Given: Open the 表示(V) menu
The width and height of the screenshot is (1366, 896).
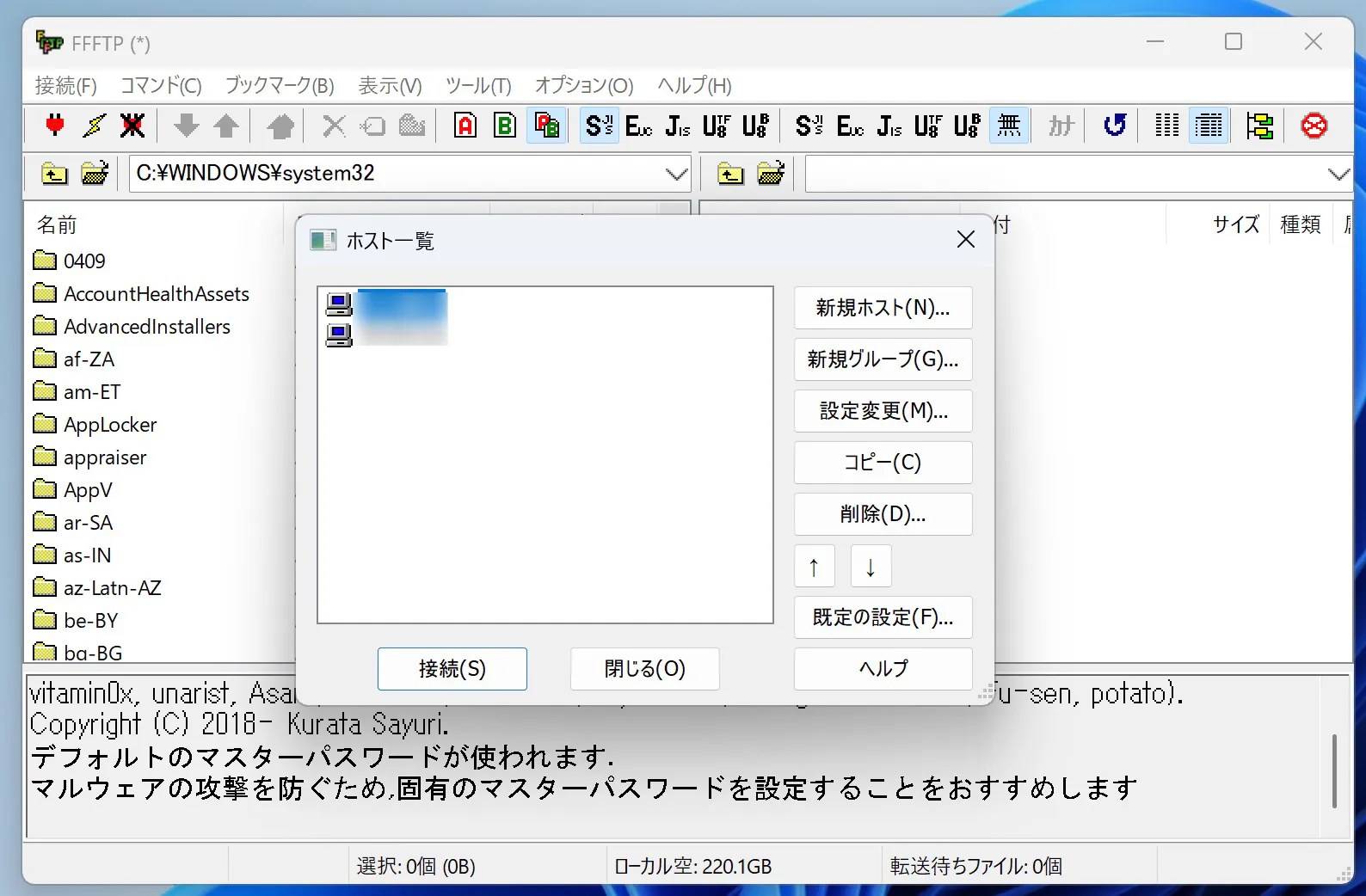Looking at the screenshot, I should (x=390, y=85).
